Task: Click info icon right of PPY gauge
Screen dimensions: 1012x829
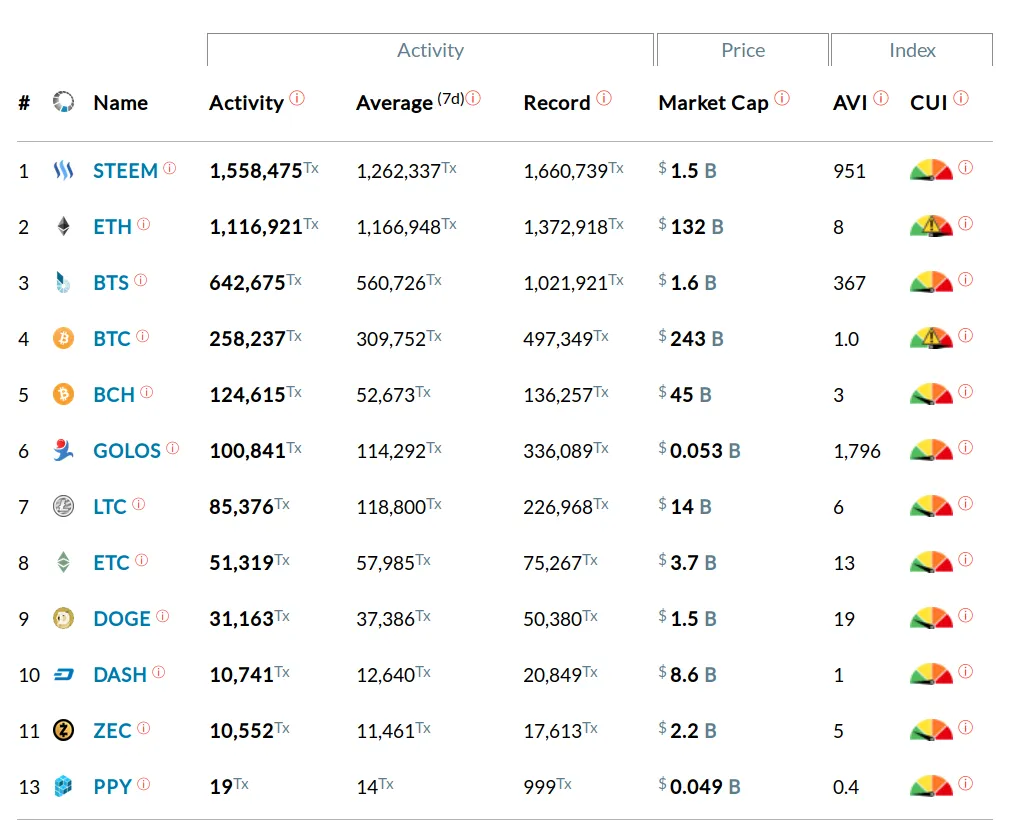Action: point(966,783)
